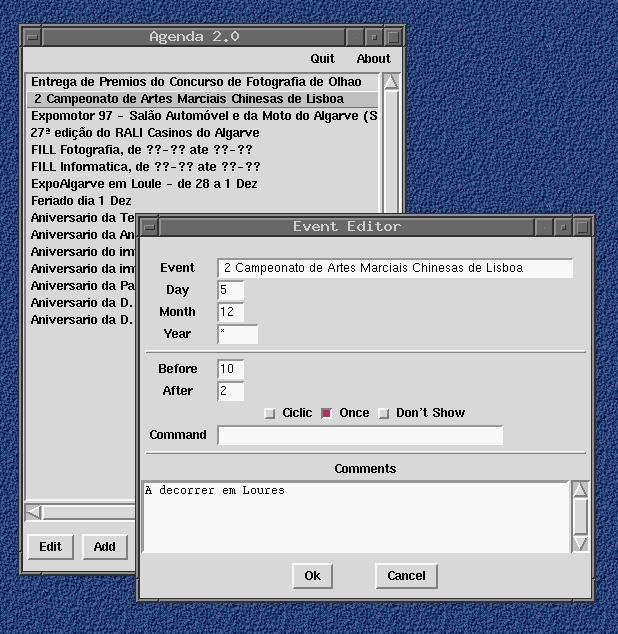Click the Before days input field

click(x=231, y=369)
